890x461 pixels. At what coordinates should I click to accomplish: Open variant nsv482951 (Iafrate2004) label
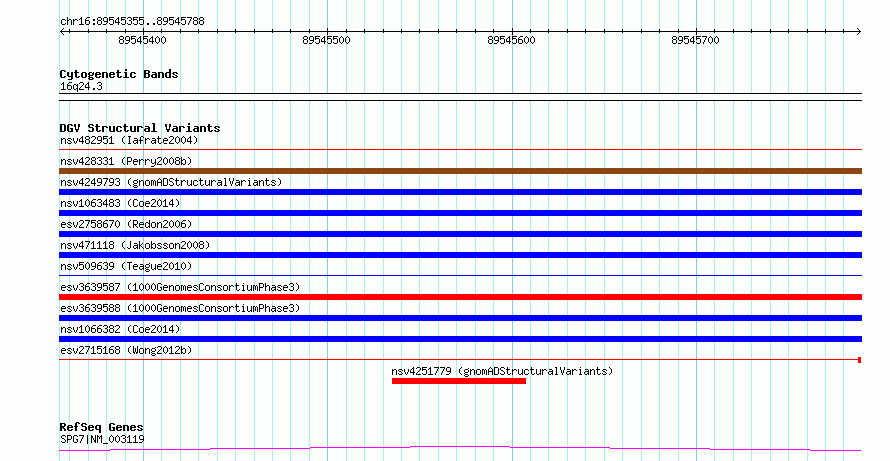click(129, 140)
